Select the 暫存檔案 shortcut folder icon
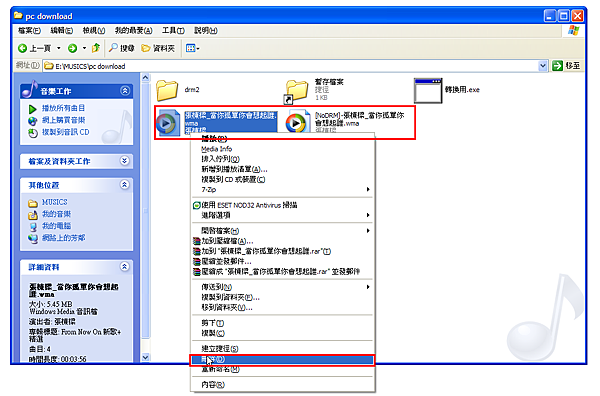600x396 pixels. tap(296, 91)
